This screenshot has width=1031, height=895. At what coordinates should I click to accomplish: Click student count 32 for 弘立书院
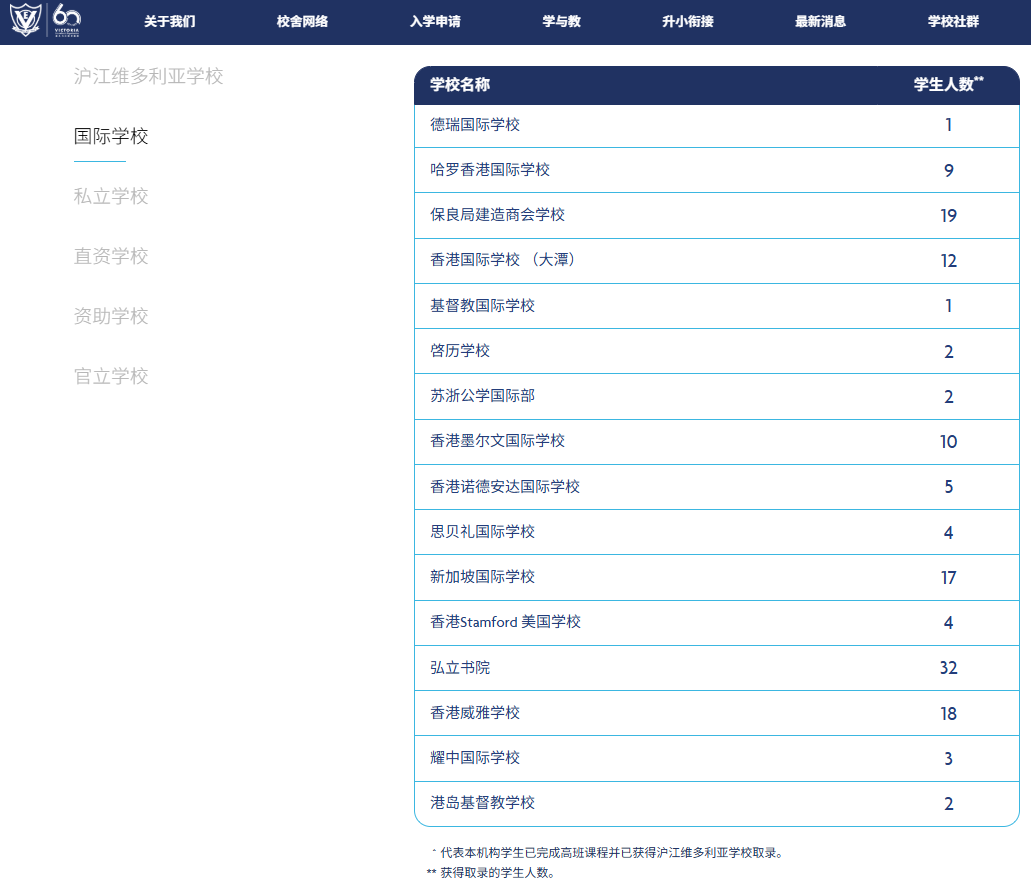[948, 668]
